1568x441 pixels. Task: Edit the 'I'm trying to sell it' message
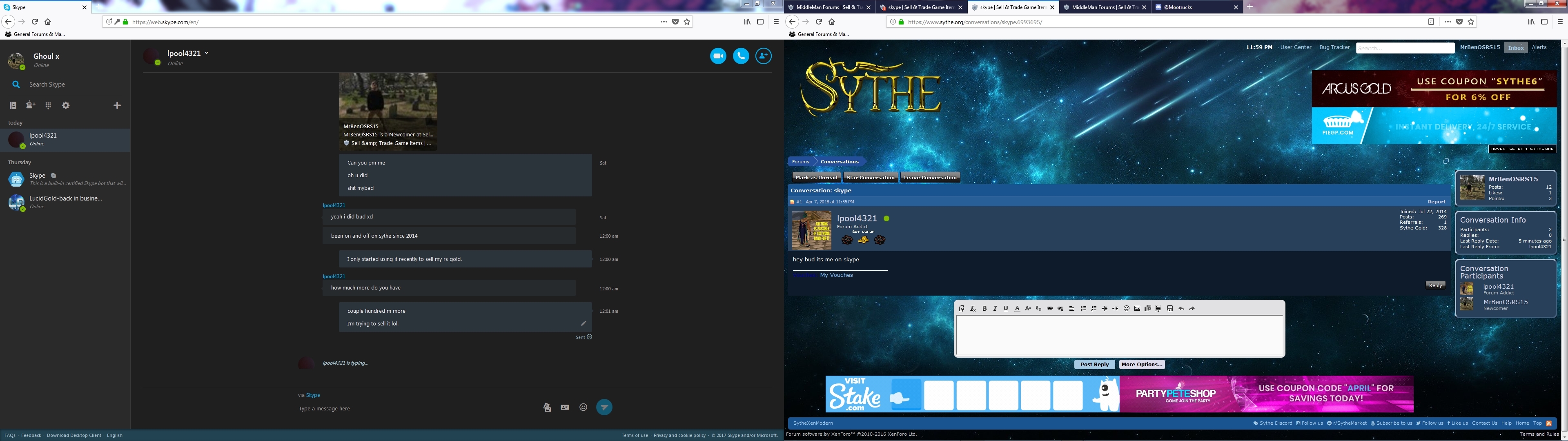tap(583, 323)
